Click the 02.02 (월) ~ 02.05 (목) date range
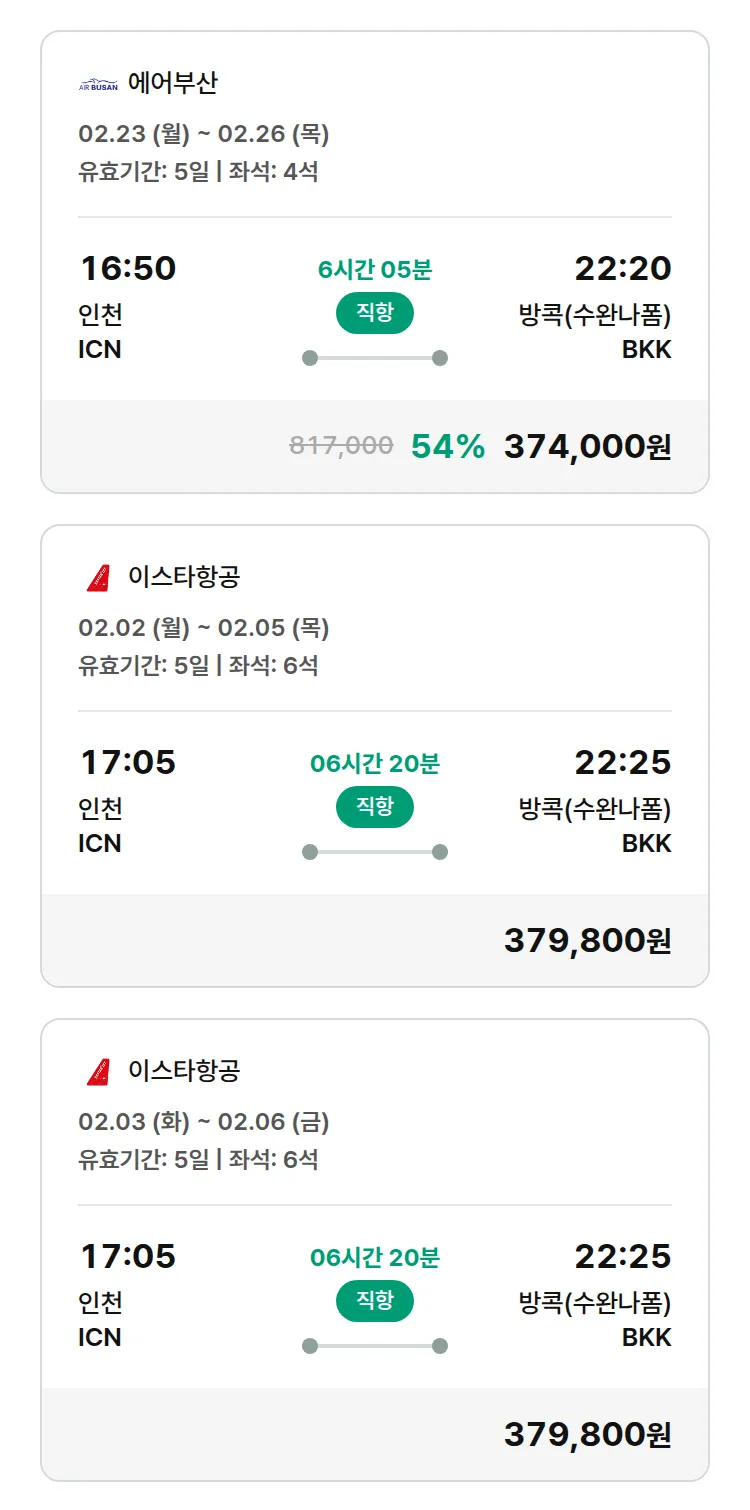 tap(204, 628)
